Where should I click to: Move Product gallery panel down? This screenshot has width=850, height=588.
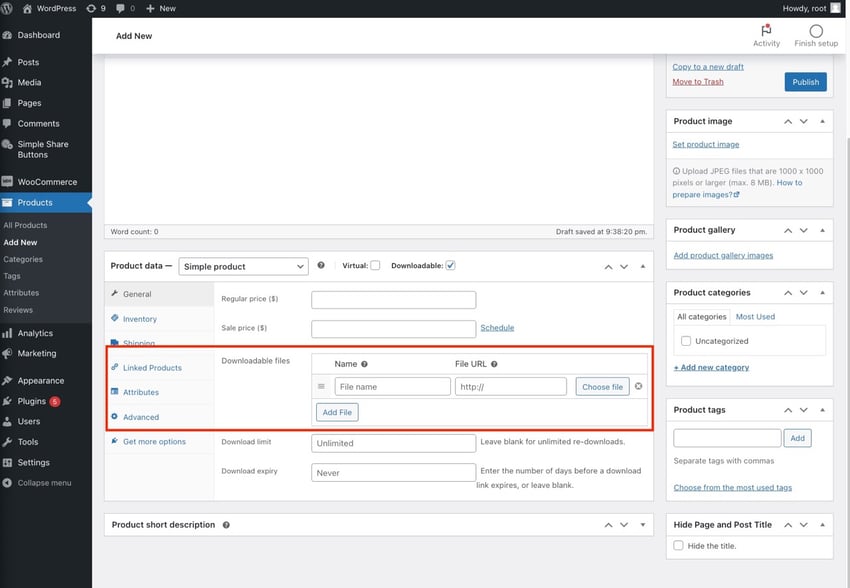pyautogui.click(x=803, y=230)
